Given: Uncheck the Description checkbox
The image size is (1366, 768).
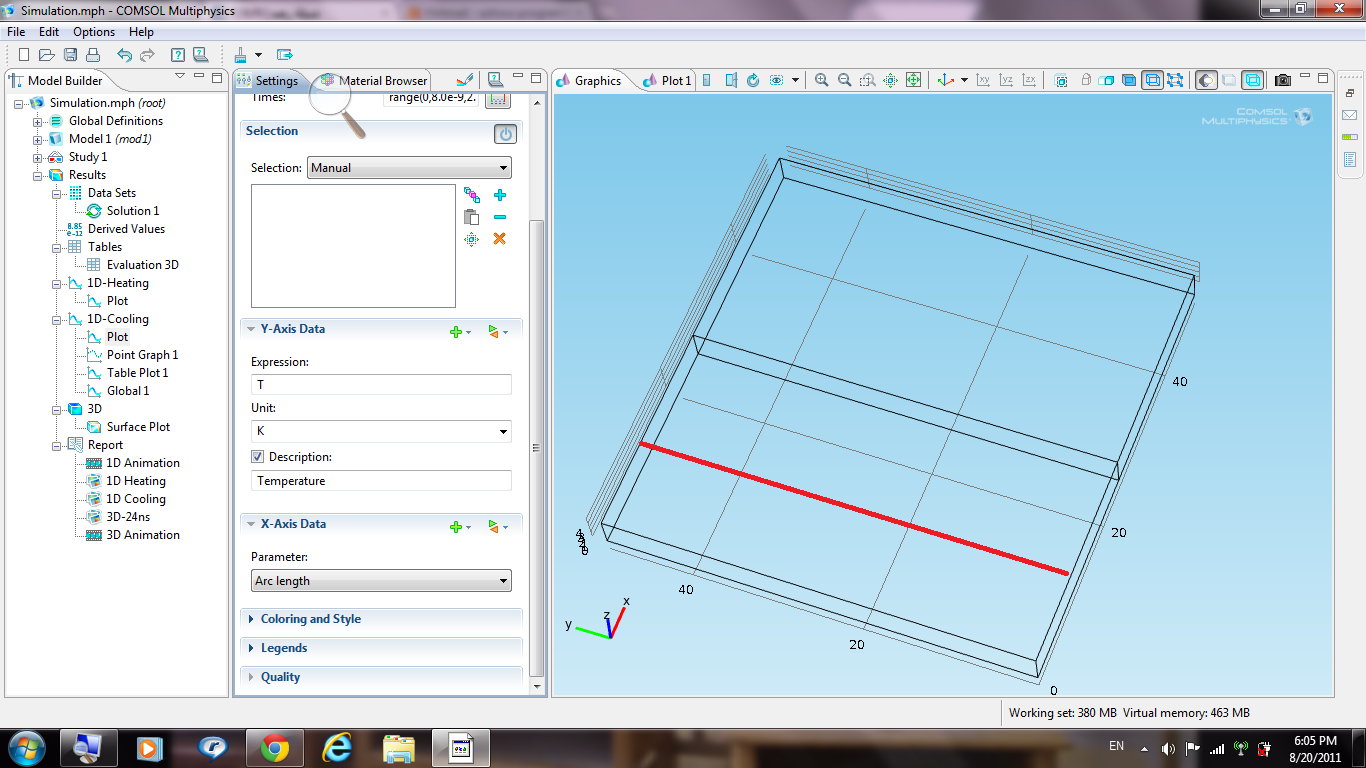Looking at the screenshot, I should pyautogui.click(x=258, y=457).
